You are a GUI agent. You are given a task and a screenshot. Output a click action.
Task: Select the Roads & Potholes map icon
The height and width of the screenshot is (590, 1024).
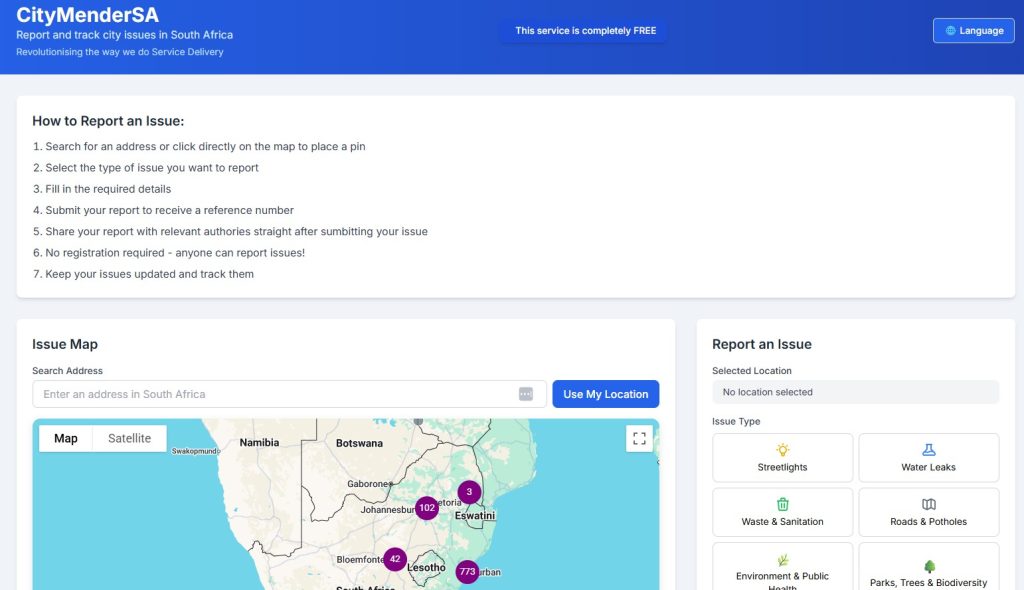pos(928,504)
